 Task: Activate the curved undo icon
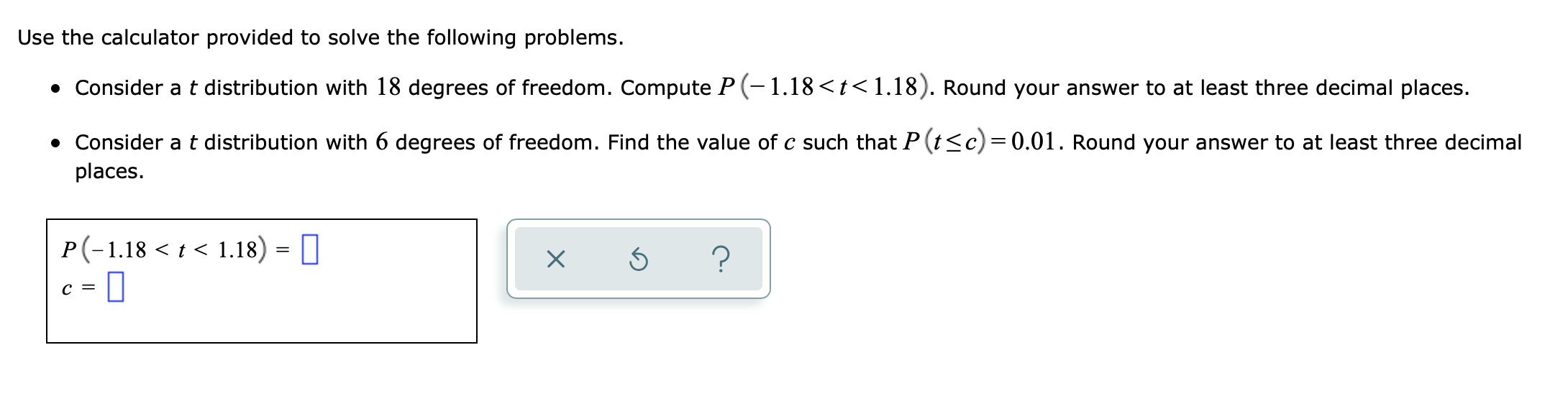pos(639,259)
